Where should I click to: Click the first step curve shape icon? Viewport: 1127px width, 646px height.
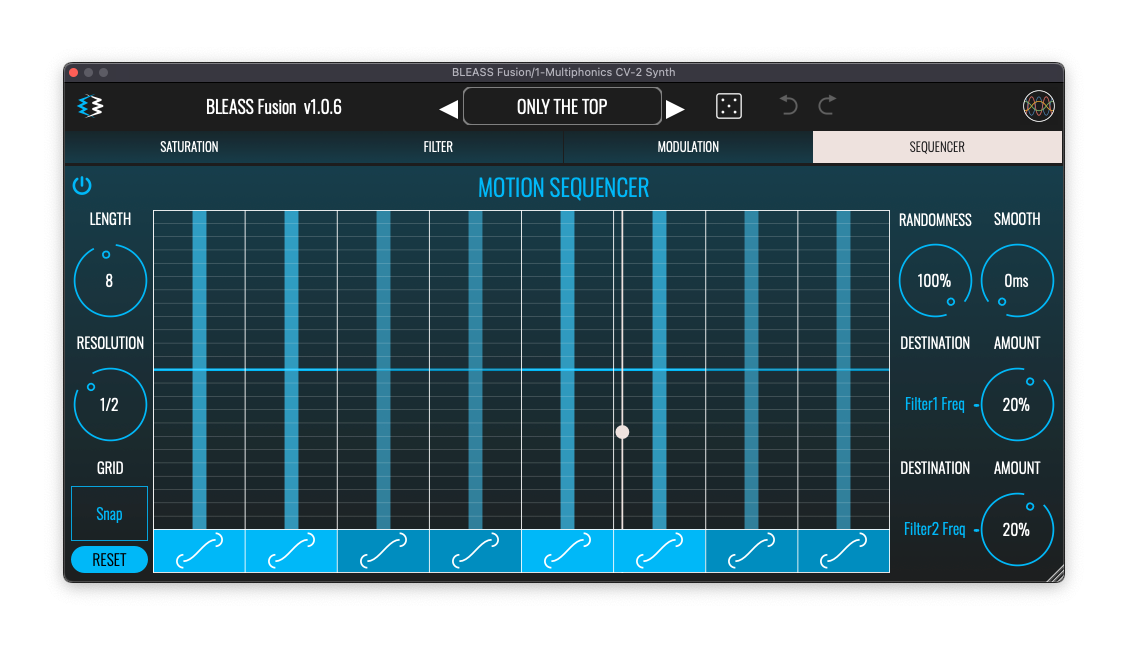[199, 551]
